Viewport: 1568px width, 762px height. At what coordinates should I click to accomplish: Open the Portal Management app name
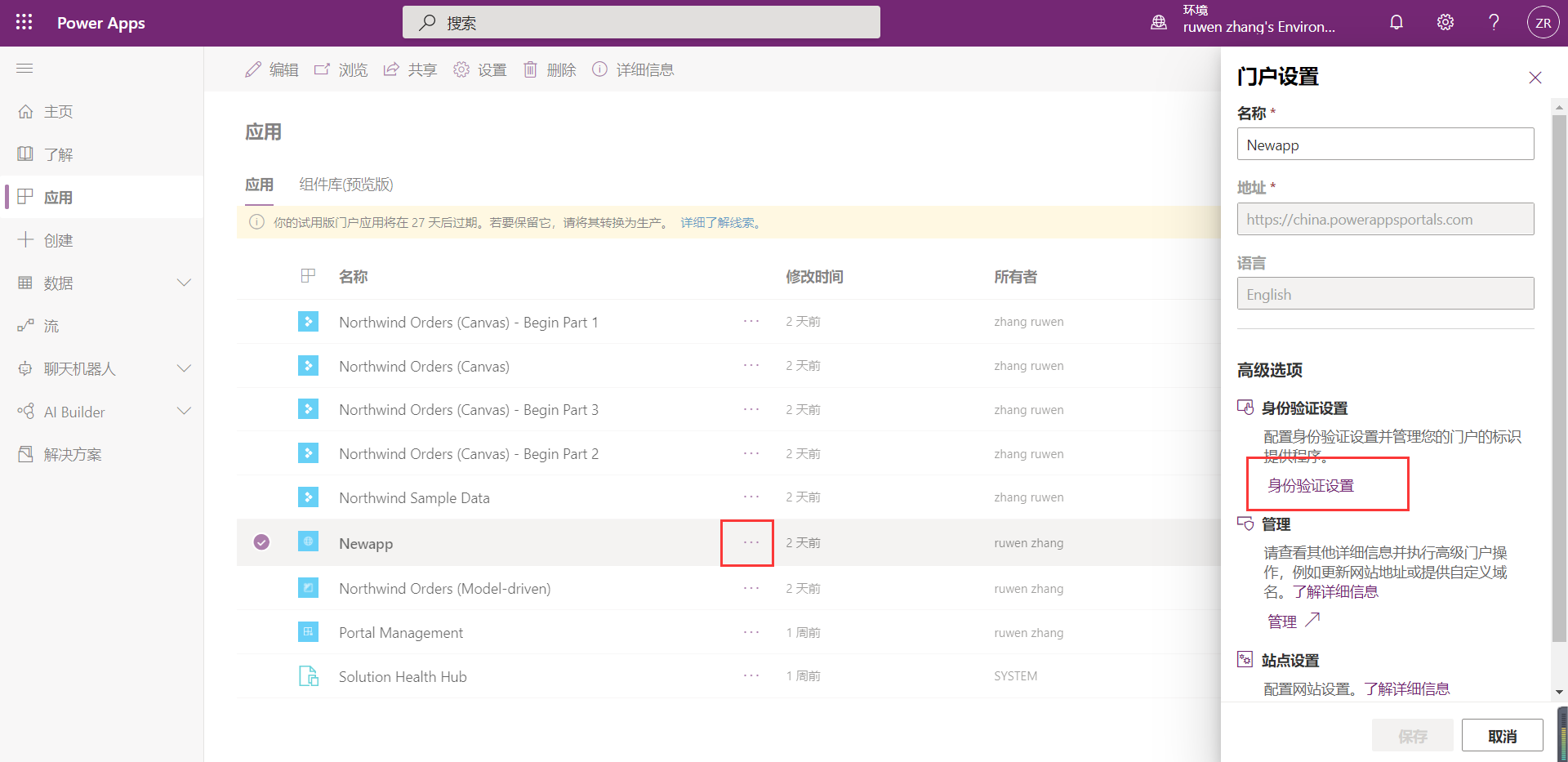tap(401, 633)
